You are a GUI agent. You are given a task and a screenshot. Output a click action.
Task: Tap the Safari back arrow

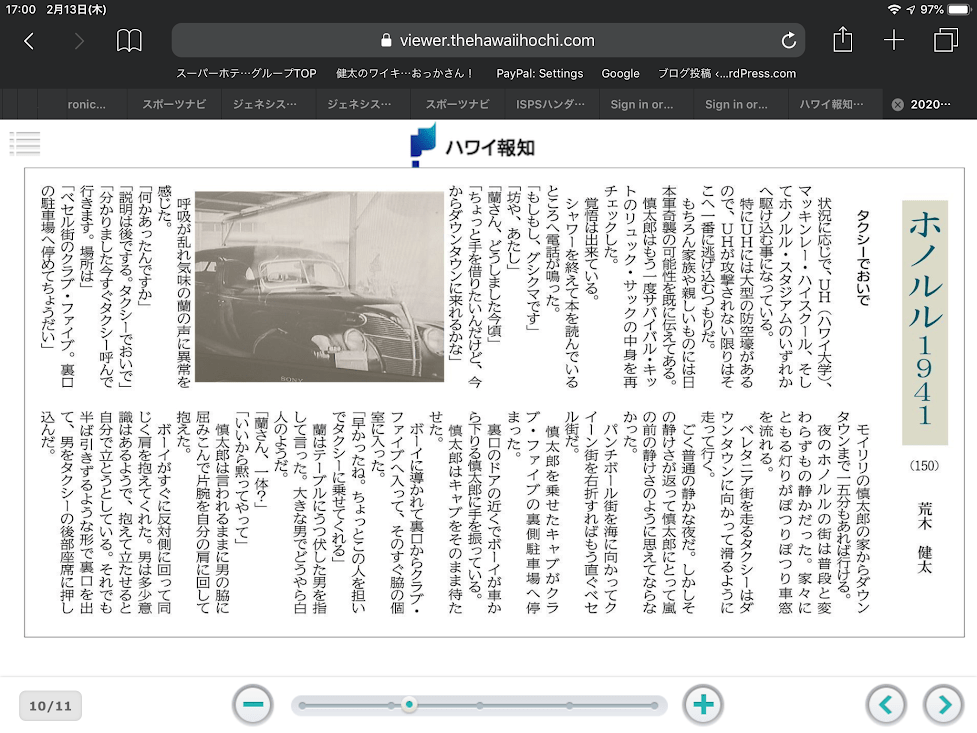coord(29,41)
